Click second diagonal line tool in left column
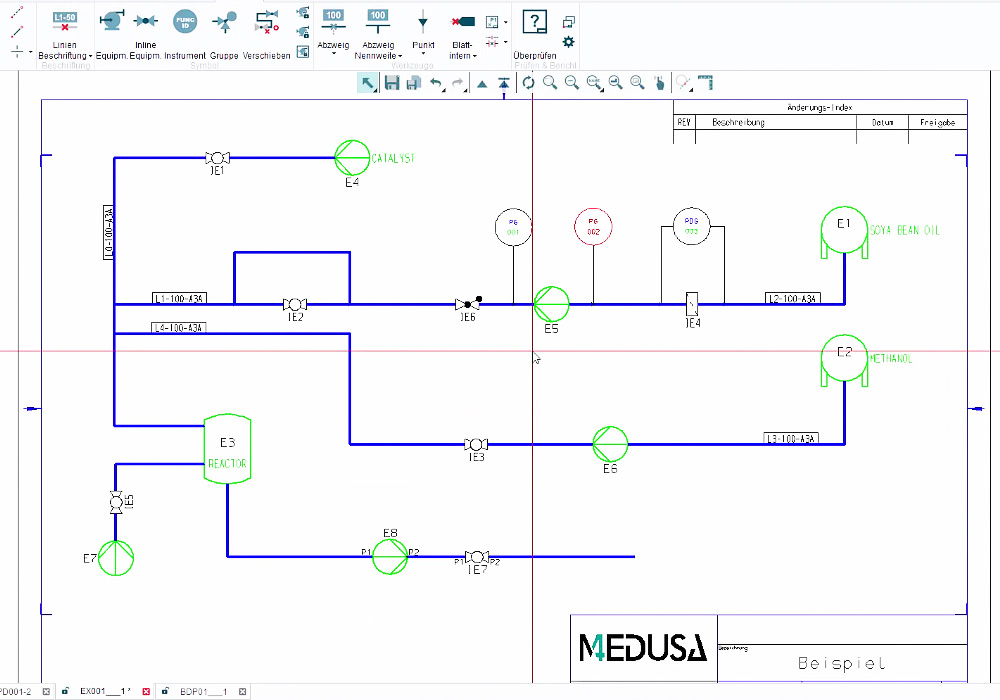 (17, 31)
